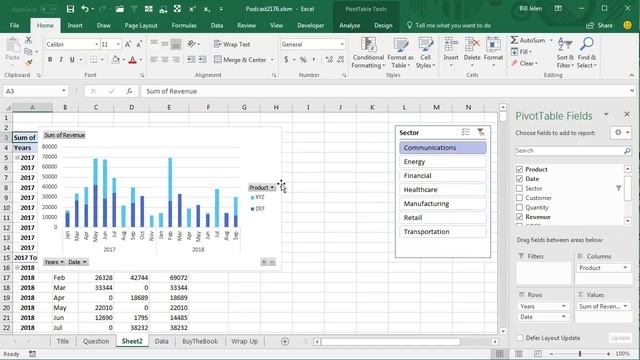This screenshot has width=640, height=360.
Task: Toggle the Revenue field checkbox
Action: click(x=519, y=217)
